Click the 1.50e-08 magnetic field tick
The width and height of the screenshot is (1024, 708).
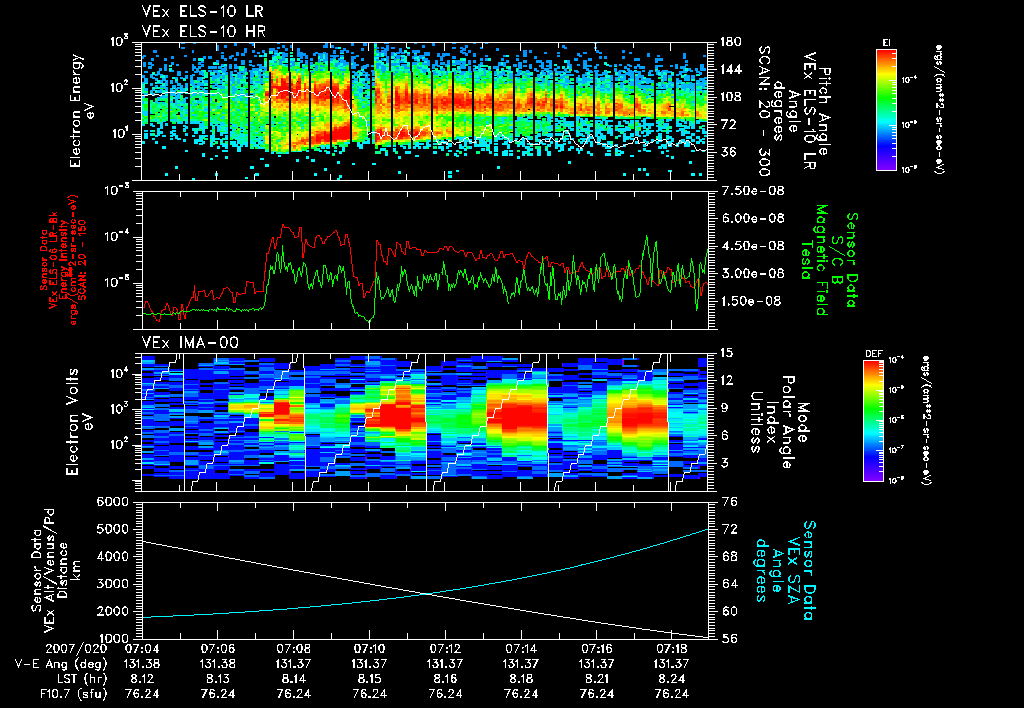pos(750,301)
